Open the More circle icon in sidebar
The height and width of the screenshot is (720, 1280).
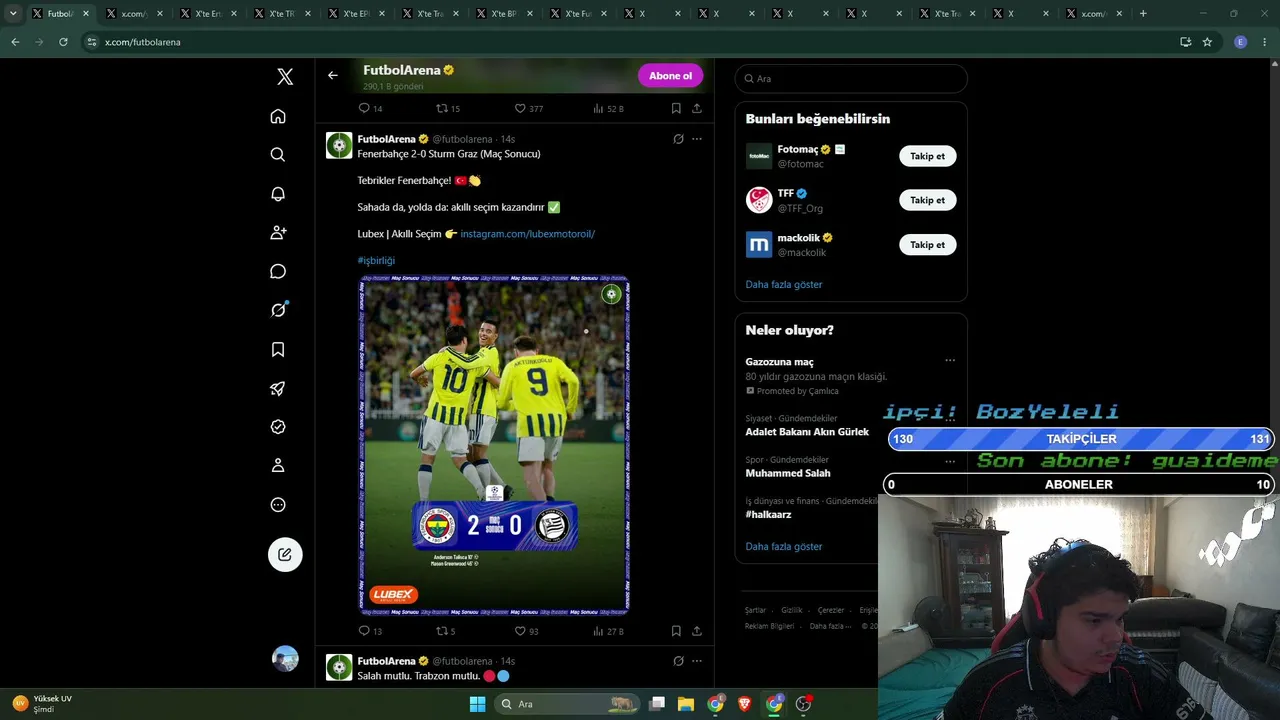click(278, 505)
